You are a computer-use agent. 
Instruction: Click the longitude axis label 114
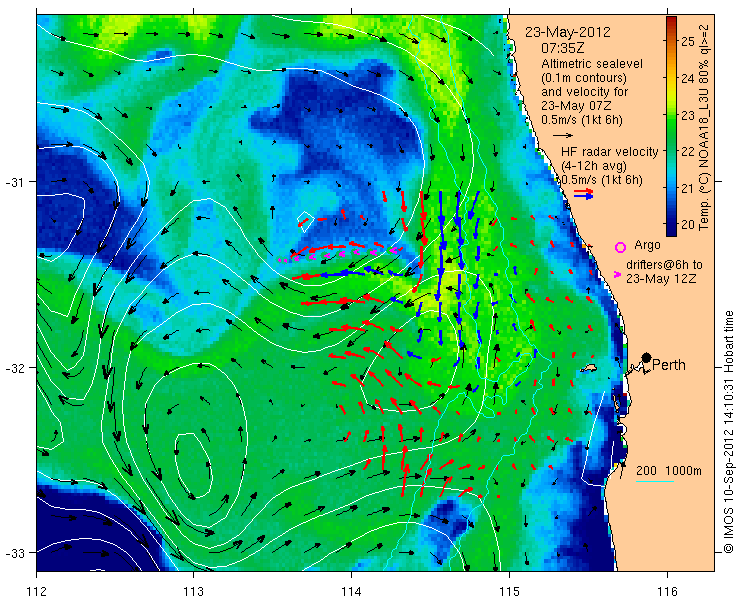pyautogui.click(x=351, y=591)
